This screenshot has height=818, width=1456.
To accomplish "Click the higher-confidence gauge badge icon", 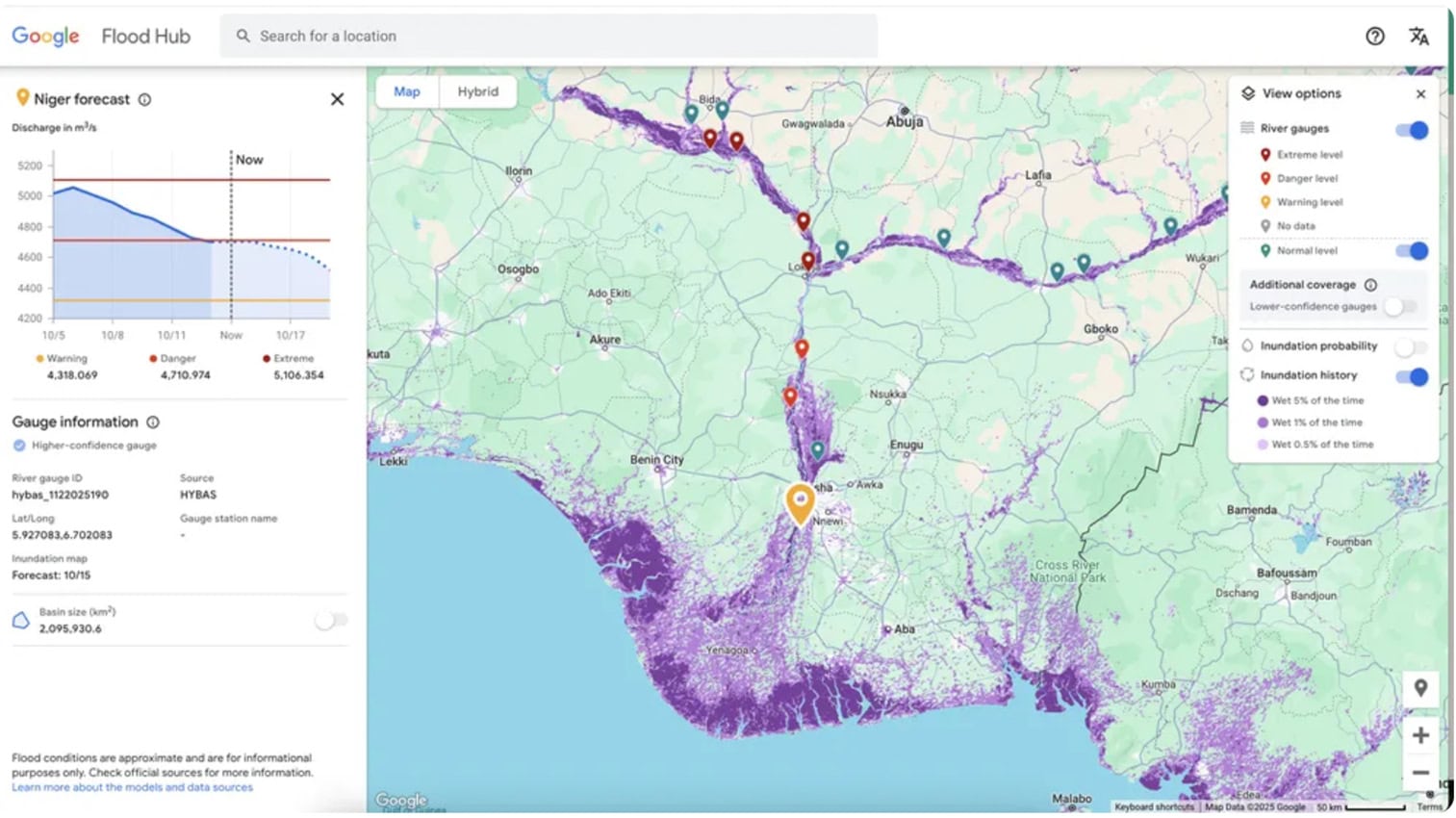I will pyautogui.click(x=19, y=446).
